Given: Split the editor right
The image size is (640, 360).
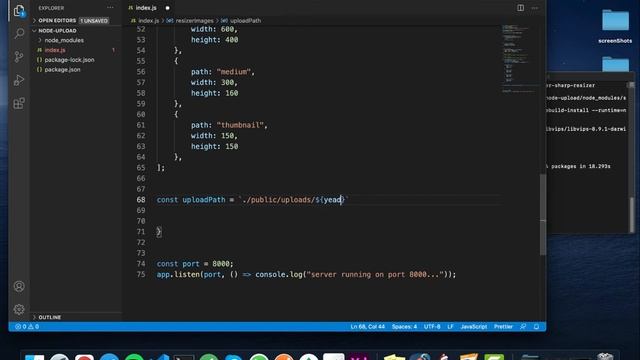Looking at the screenshot, I should tap(520, 8).
